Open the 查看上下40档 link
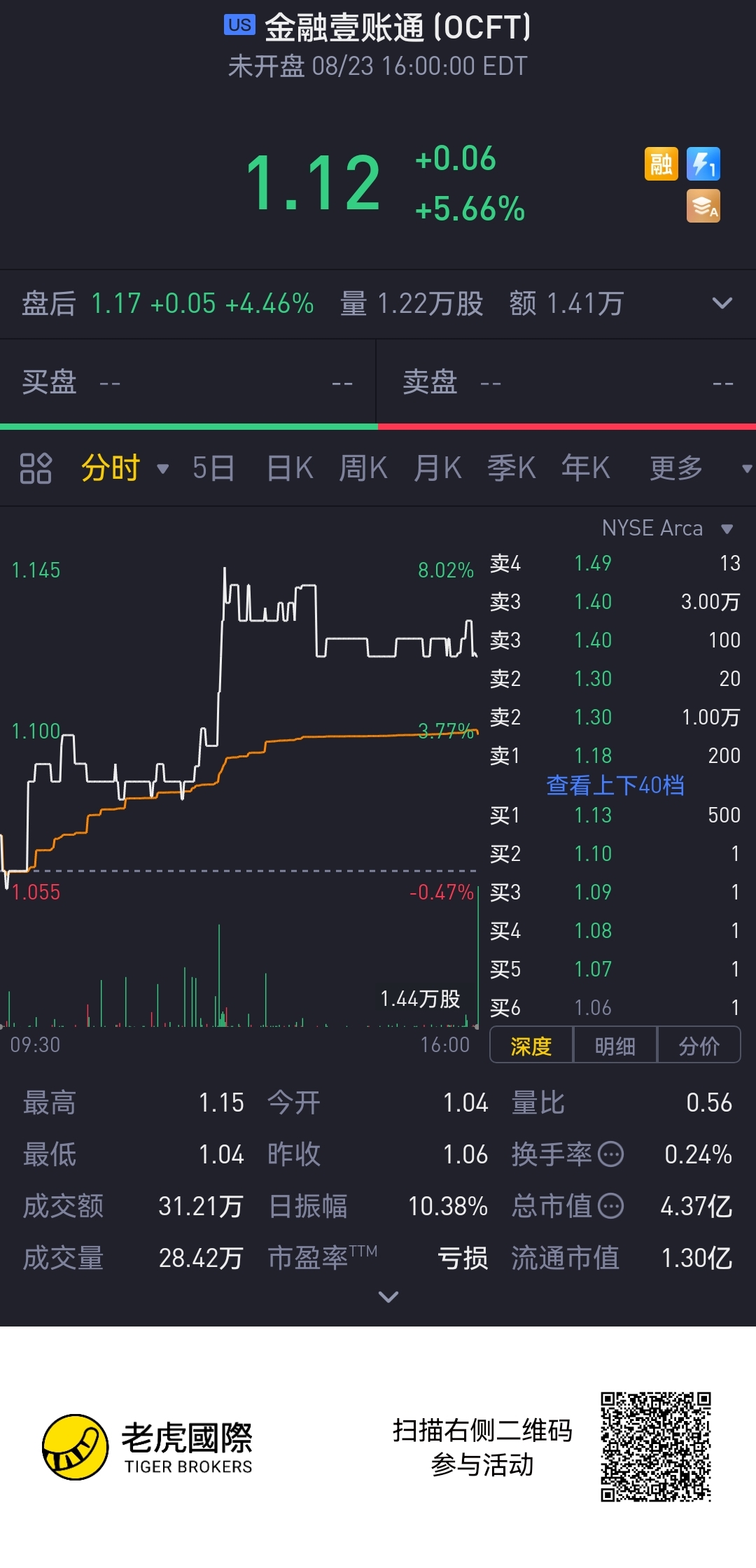This screenshot has width=756, height=1568. 615,785
